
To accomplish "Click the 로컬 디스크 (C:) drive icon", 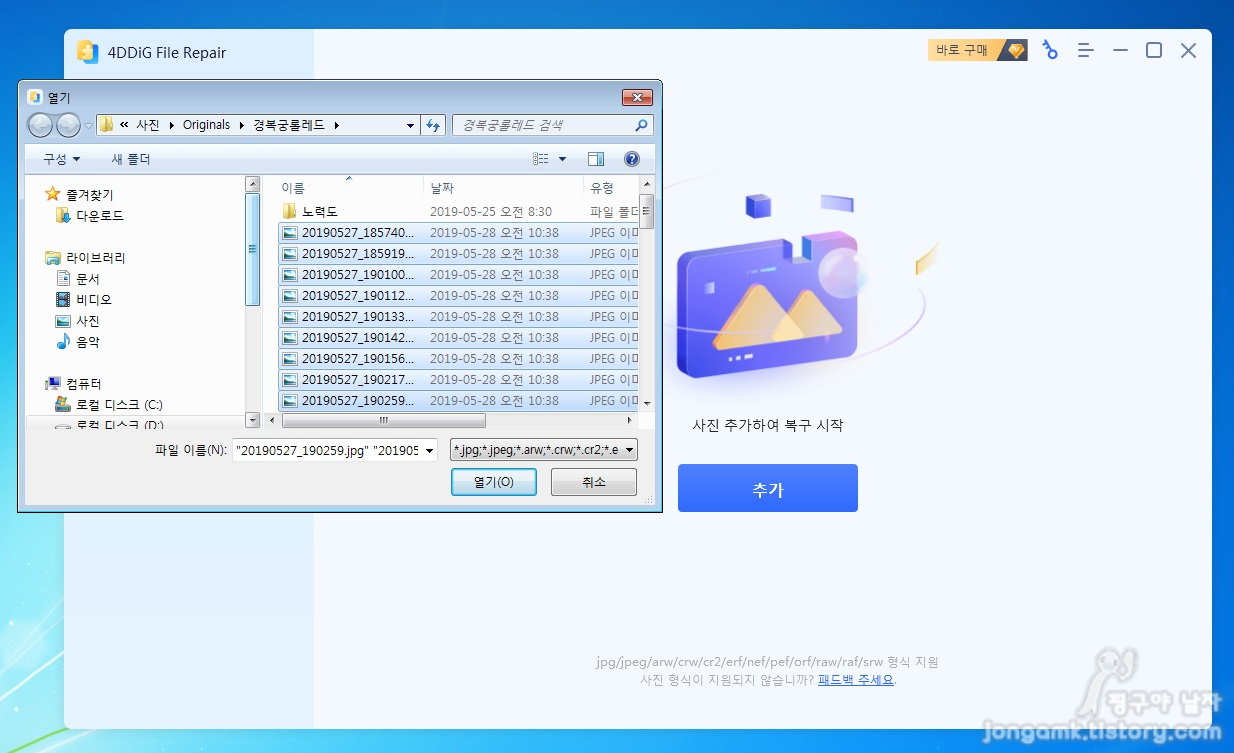I will click(63, 405).
